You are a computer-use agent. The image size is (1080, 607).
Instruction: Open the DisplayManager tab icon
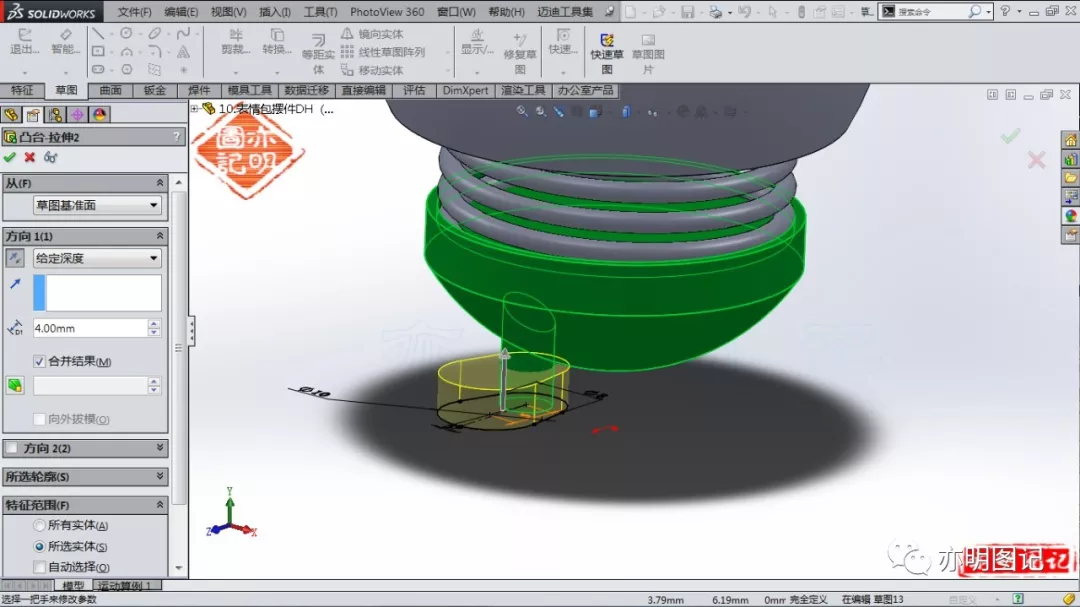click(x=99, y=114)
